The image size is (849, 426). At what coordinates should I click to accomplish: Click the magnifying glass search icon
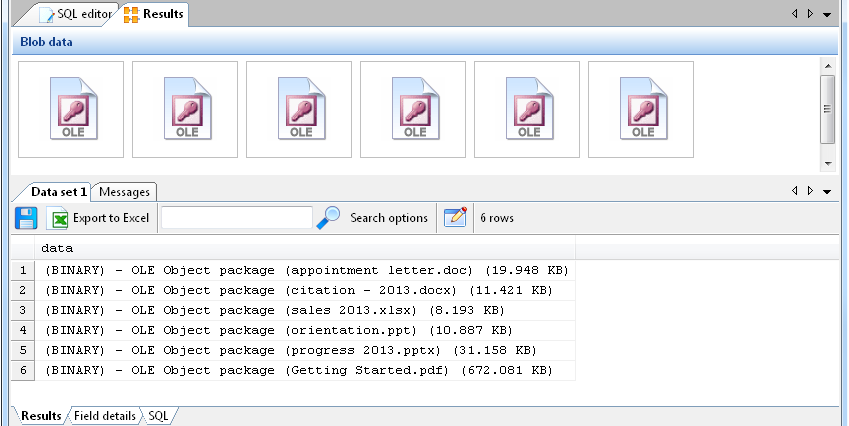coord(329,218)
